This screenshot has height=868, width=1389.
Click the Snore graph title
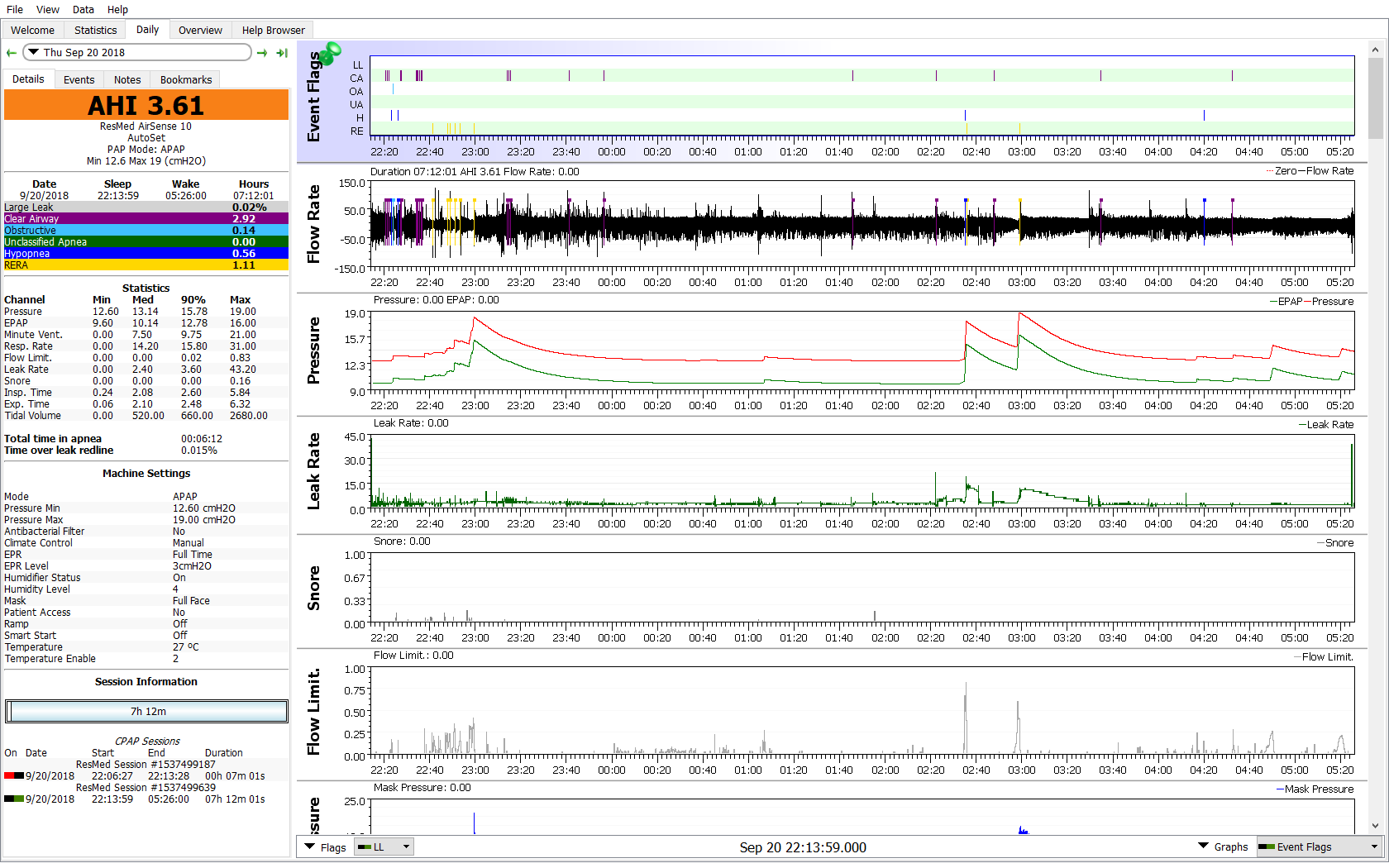click(313, 588)
